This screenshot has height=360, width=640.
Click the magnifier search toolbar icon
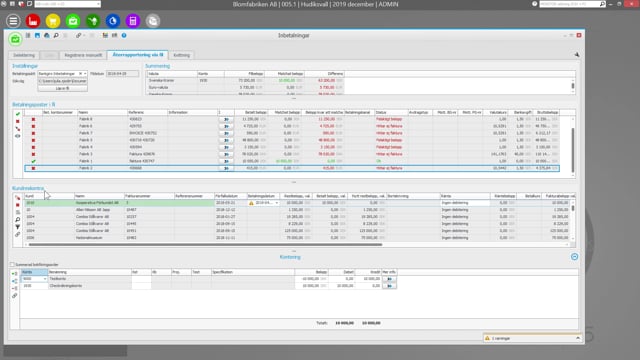click(x=56, y=36)
